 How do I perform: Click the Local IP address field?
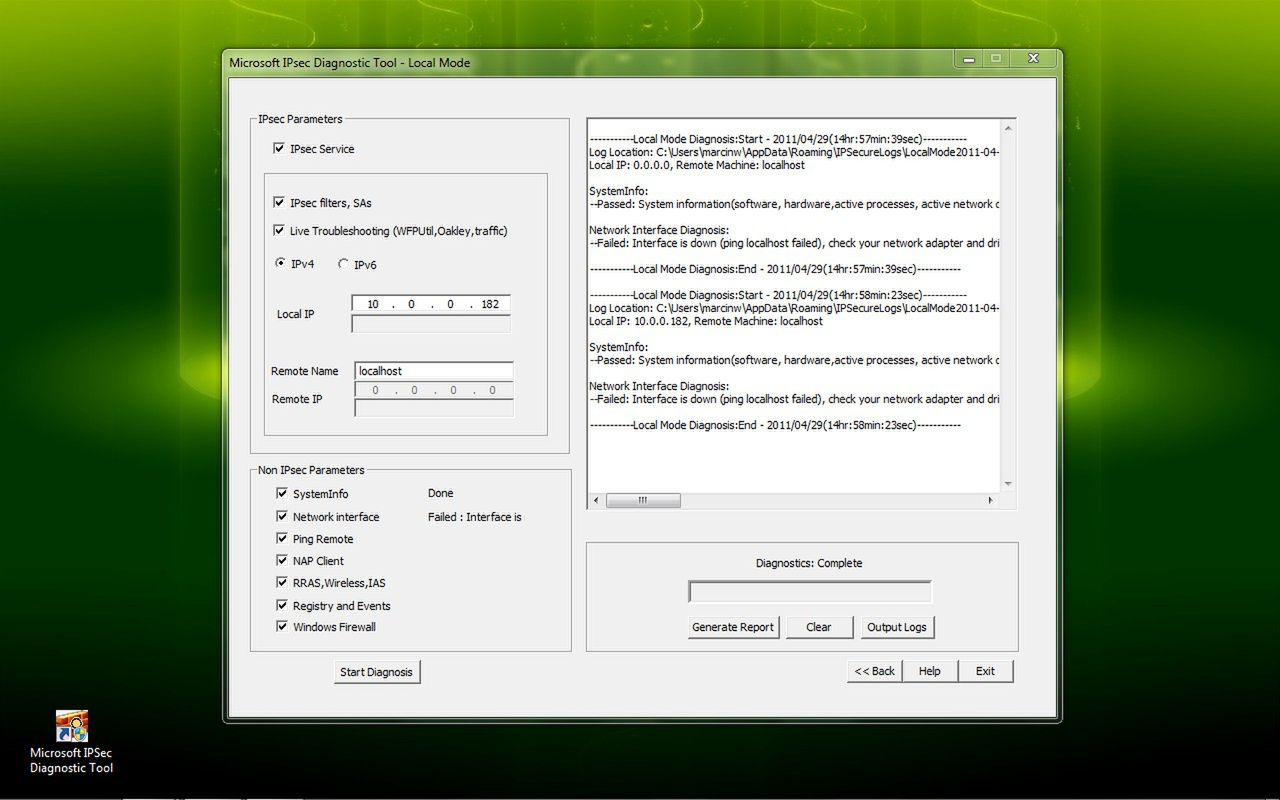coord(431,304)
